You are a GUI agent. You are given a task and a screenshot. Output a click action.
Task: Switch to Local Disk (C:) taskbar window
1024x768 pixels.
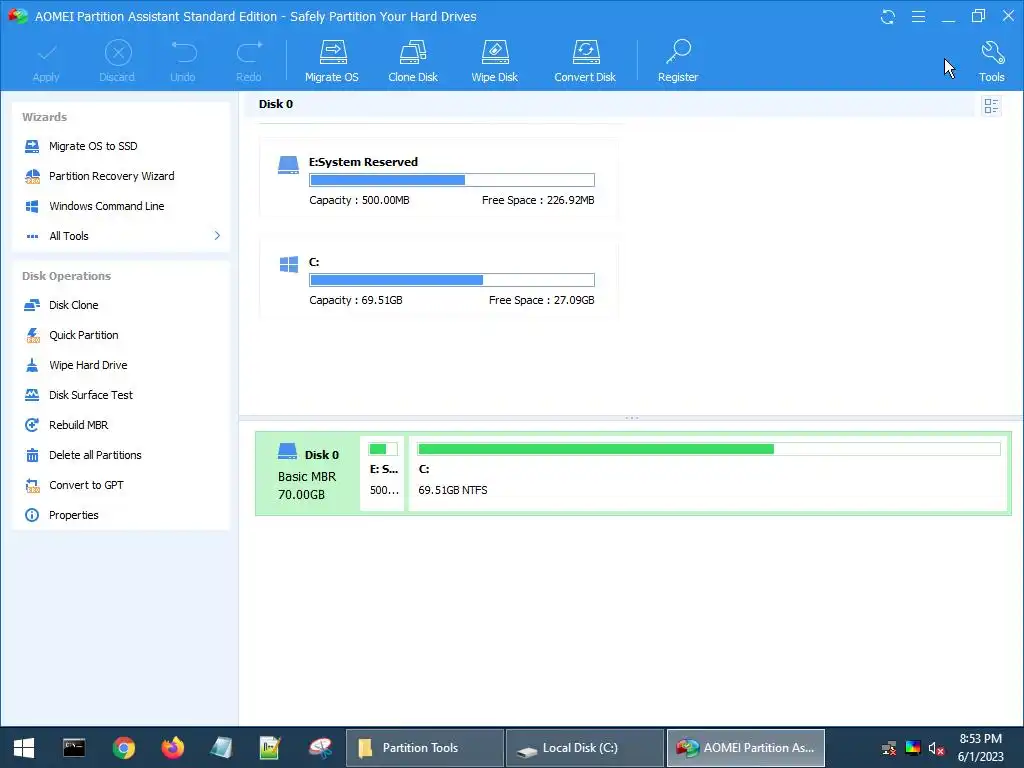585,748
